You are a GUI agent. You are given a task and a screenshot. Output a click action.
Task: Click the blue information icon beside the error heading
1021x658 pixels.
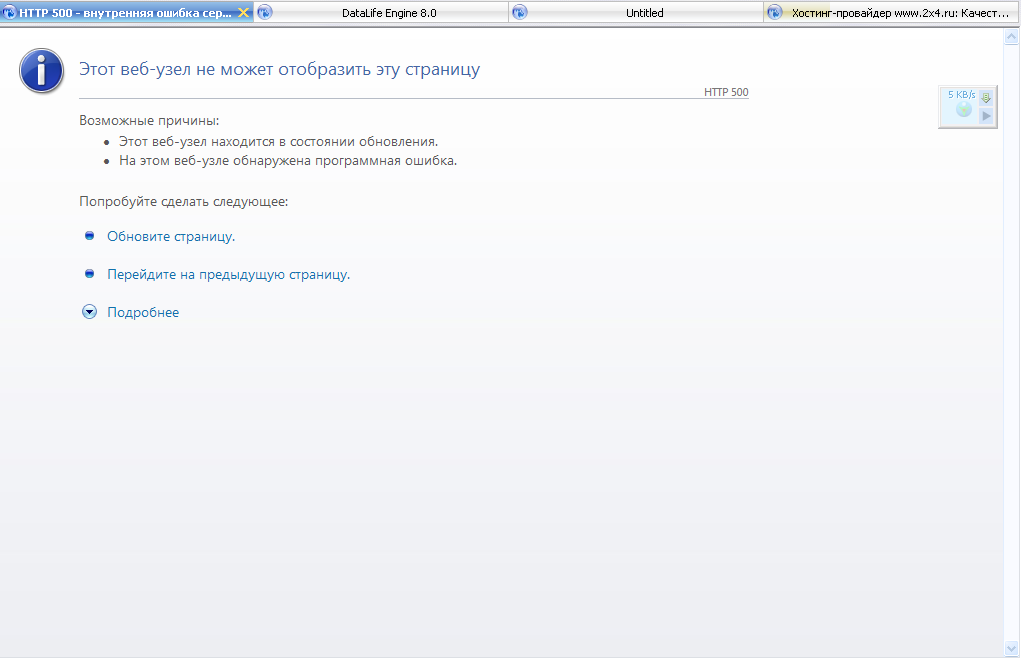[x=41, y=70]
